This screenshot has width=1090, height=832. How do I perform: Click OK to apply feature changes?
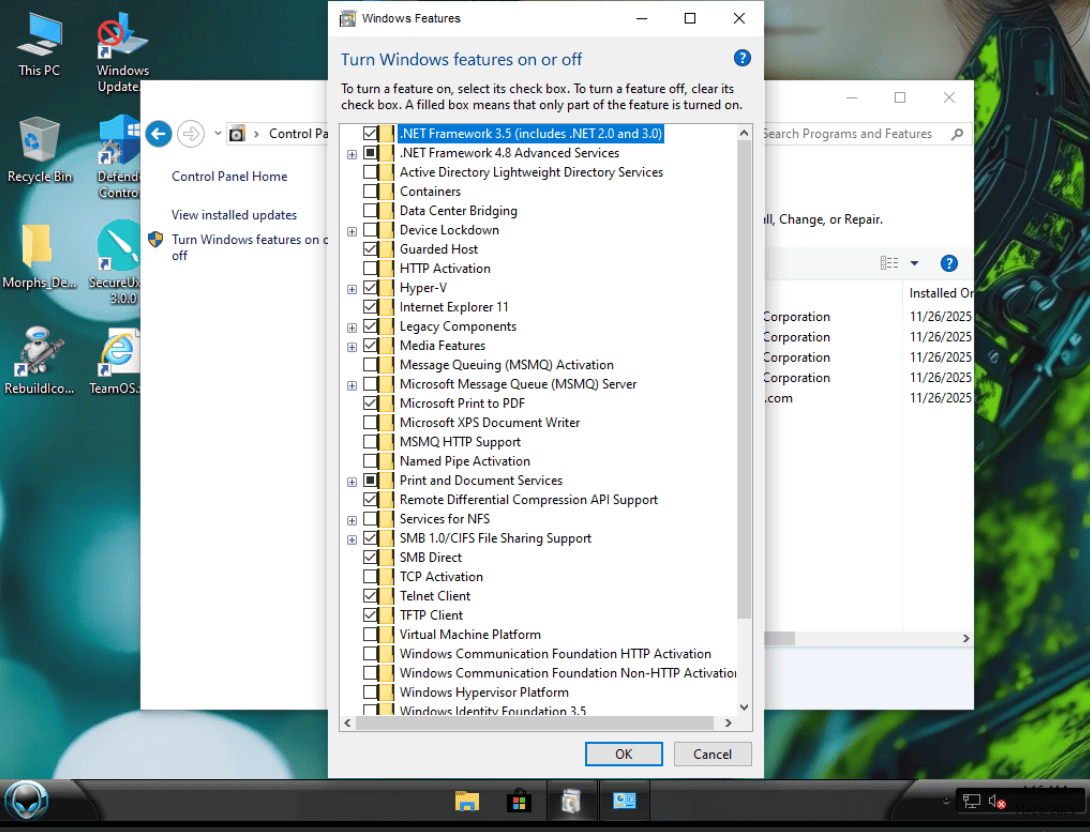[623, 754]
